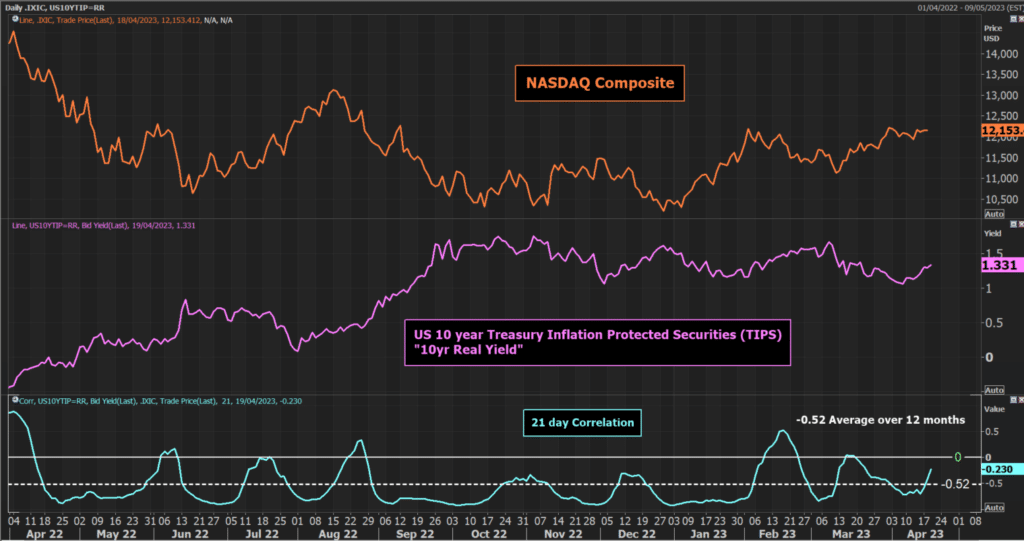Click the cyan -0.230 correlation value tag

(x=1002, y=469)
